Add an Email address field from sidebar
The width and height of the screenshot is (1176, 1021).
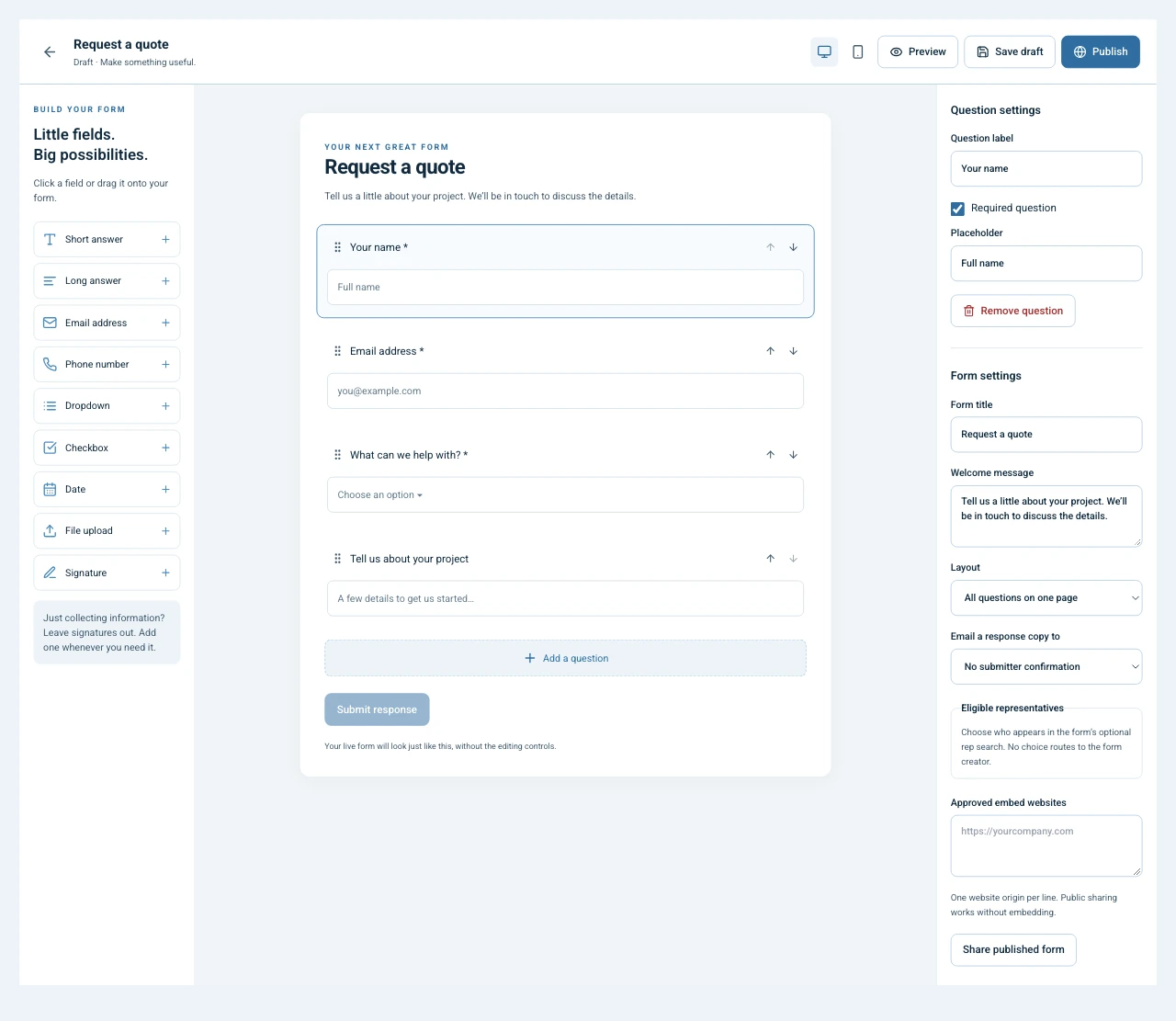point(107,323)
